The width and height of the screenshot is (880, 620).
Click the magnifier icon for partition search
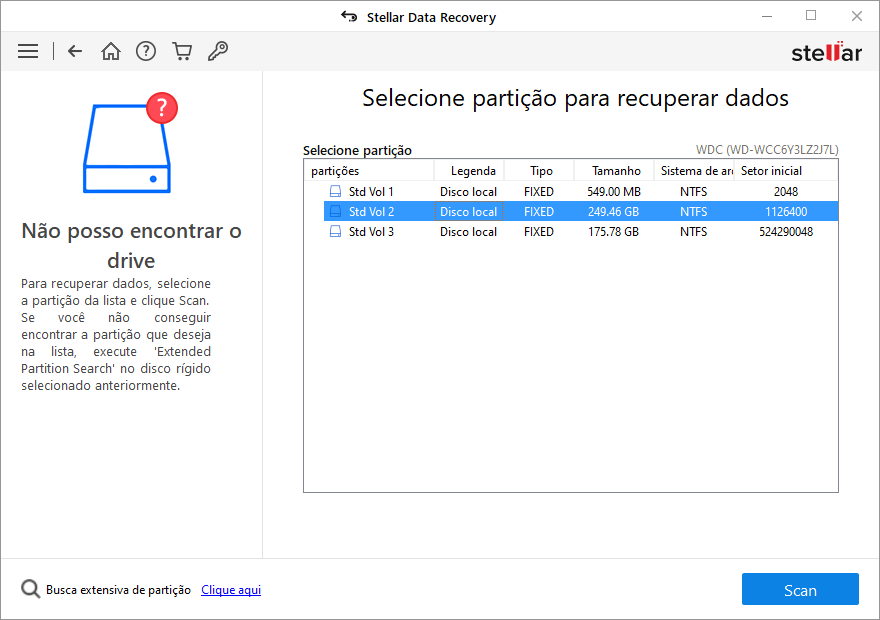tap(30, 589)
